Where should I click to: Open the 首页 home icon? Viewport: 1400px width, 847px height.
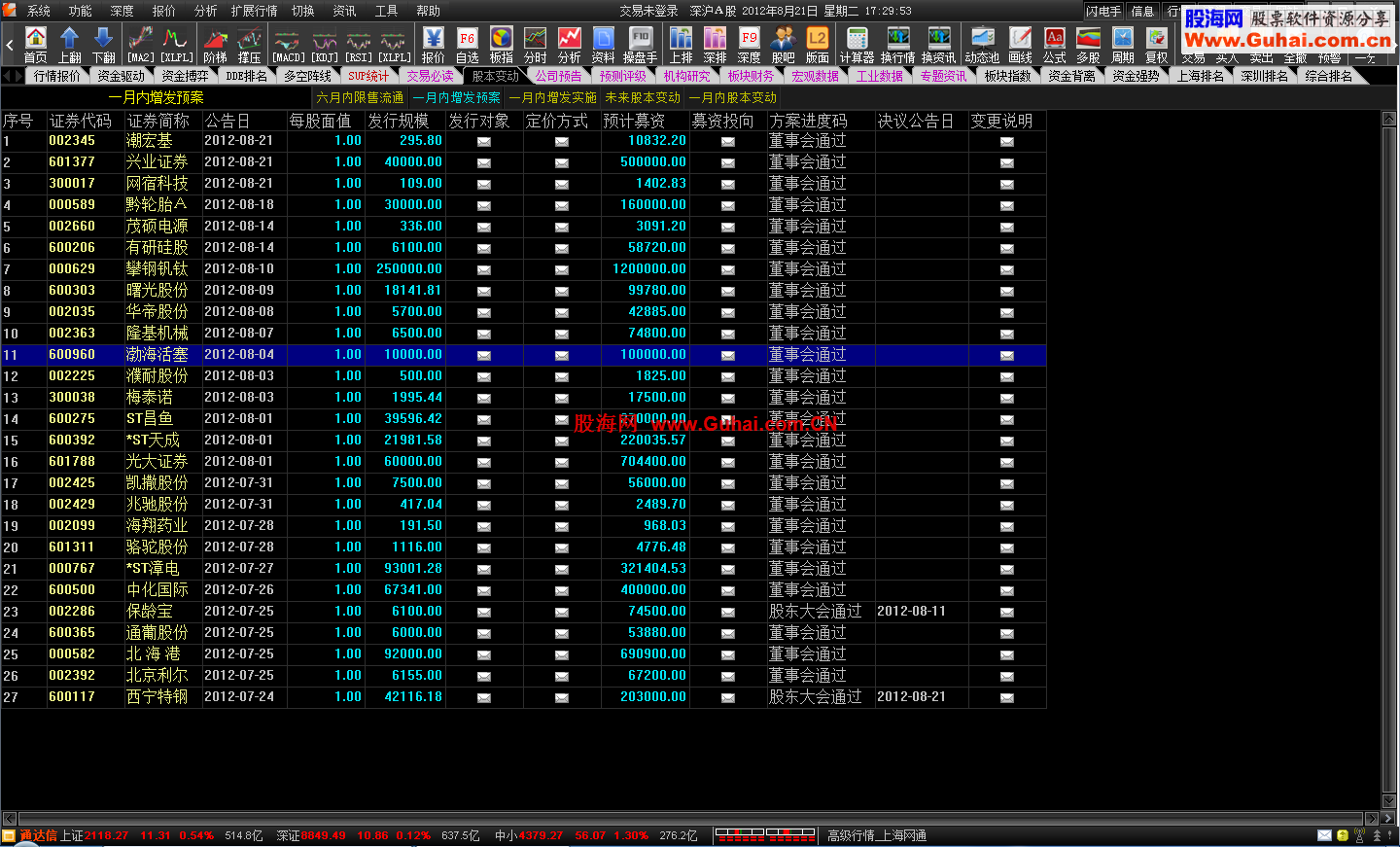36,45
